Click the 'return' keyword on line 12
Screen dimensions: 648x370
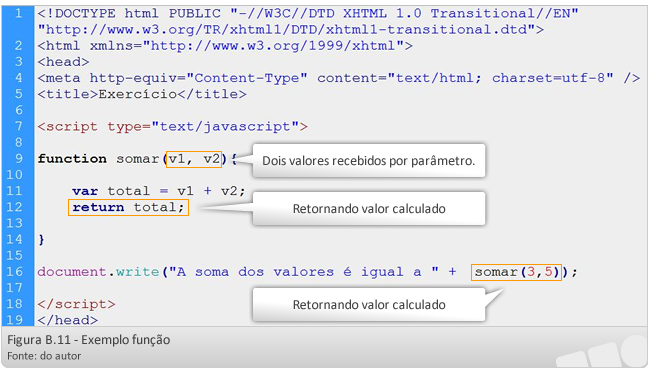click(98, 207)
